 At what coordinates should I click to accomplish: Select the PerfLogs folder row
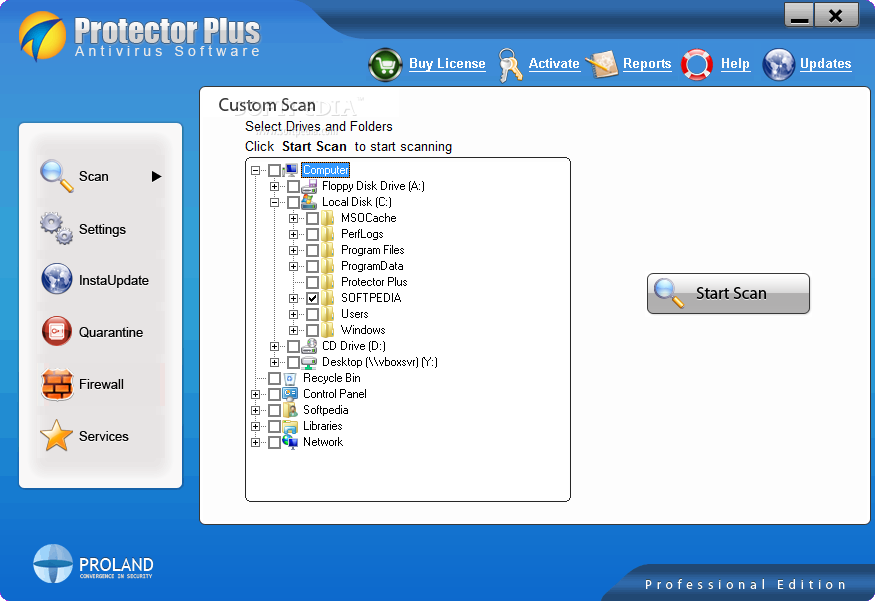362,234
